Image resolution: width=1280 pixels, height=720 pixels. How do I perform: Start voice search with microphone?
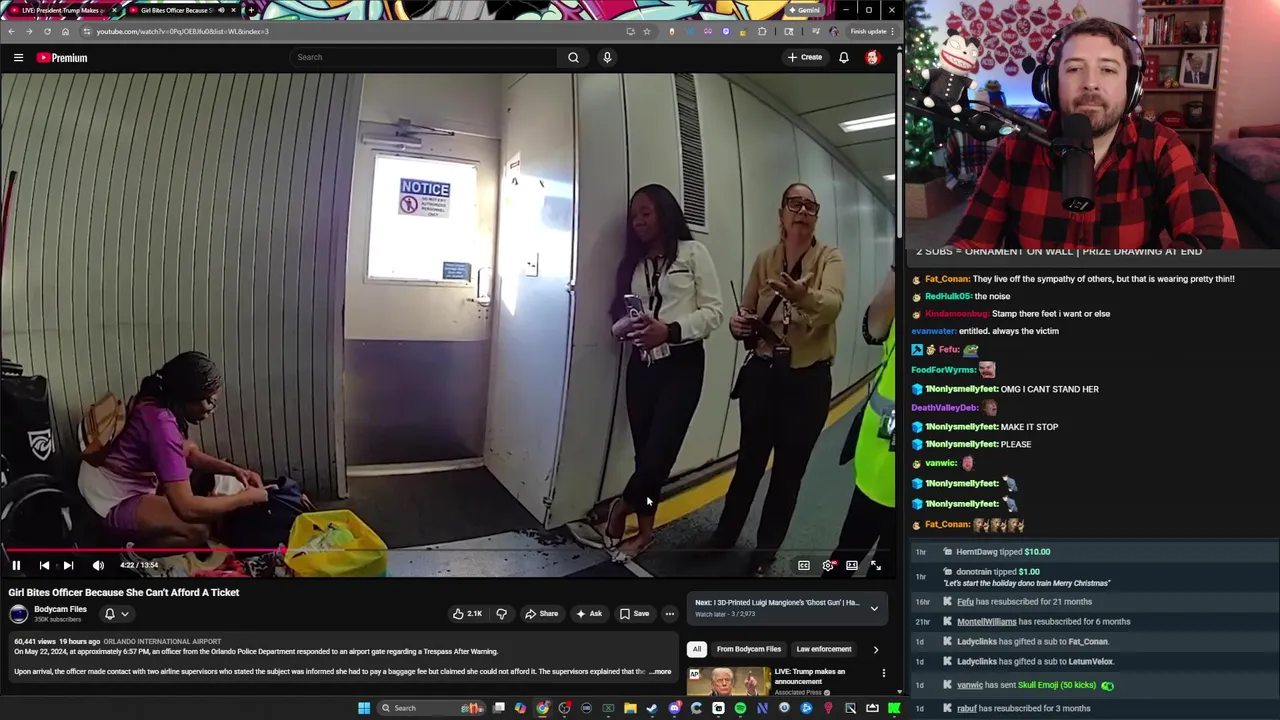pos(607,57)
